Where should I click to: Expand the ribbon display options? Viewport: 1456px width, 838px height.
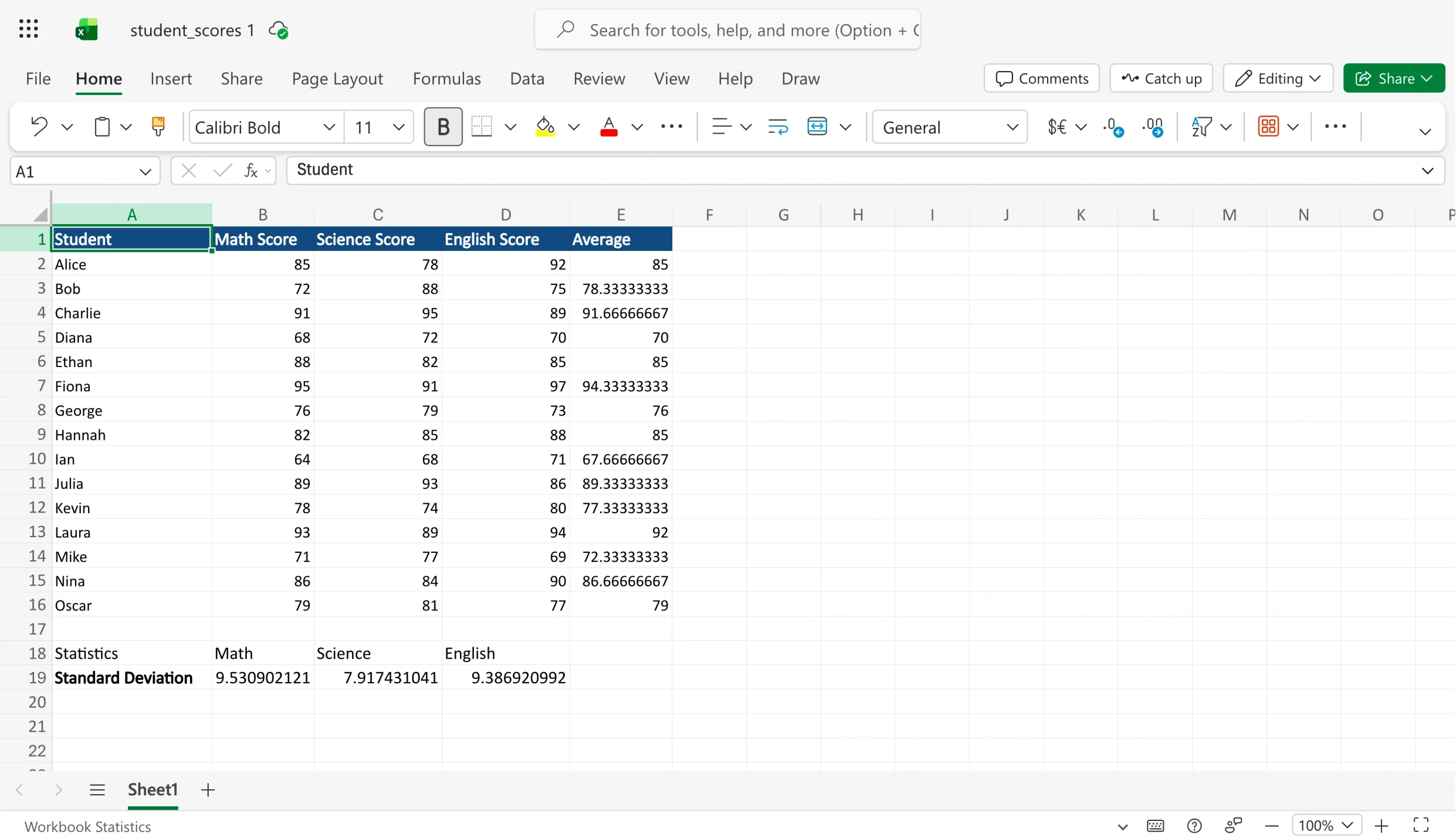1424,132
